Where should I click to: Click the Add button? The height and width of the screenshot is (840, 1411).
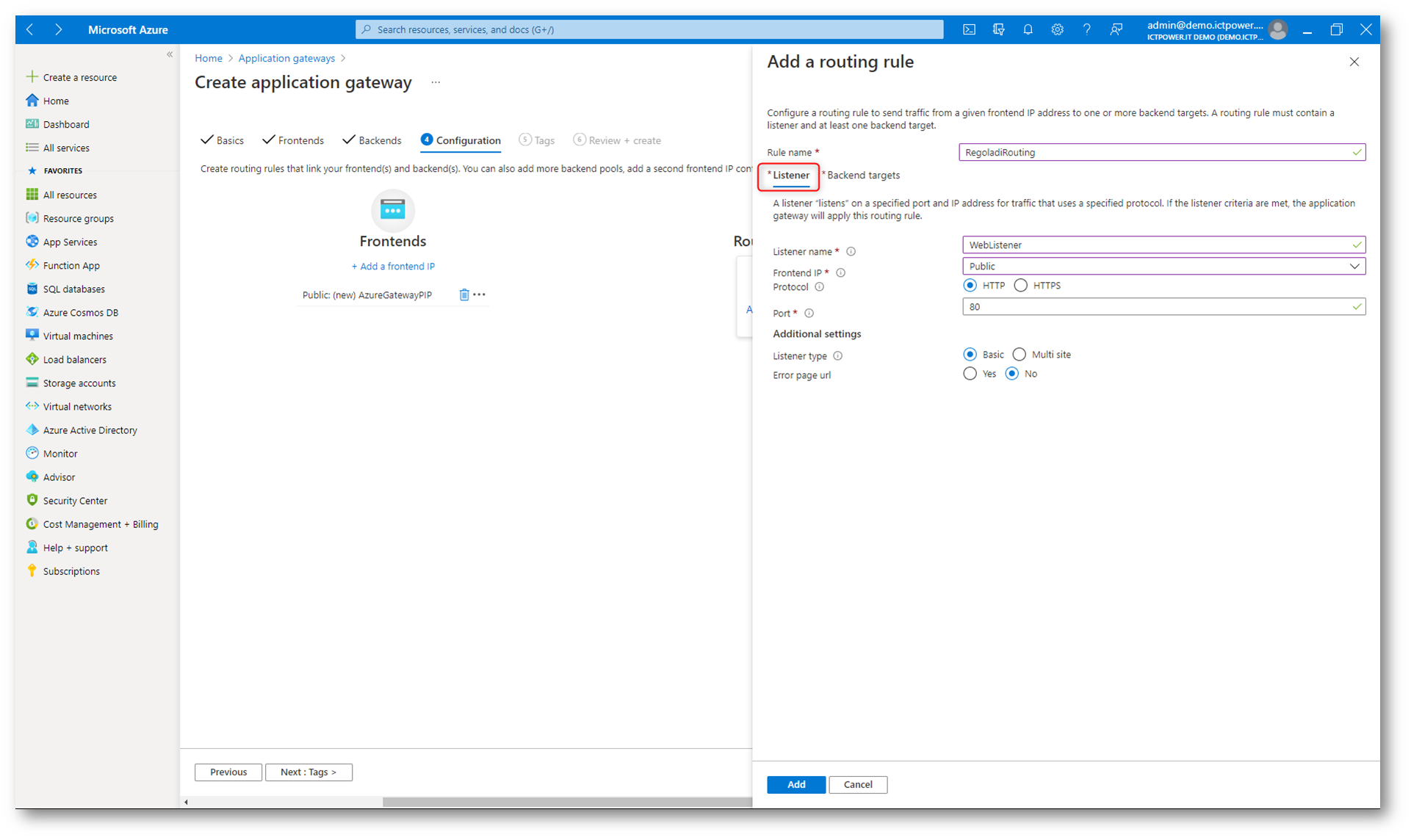796,785
